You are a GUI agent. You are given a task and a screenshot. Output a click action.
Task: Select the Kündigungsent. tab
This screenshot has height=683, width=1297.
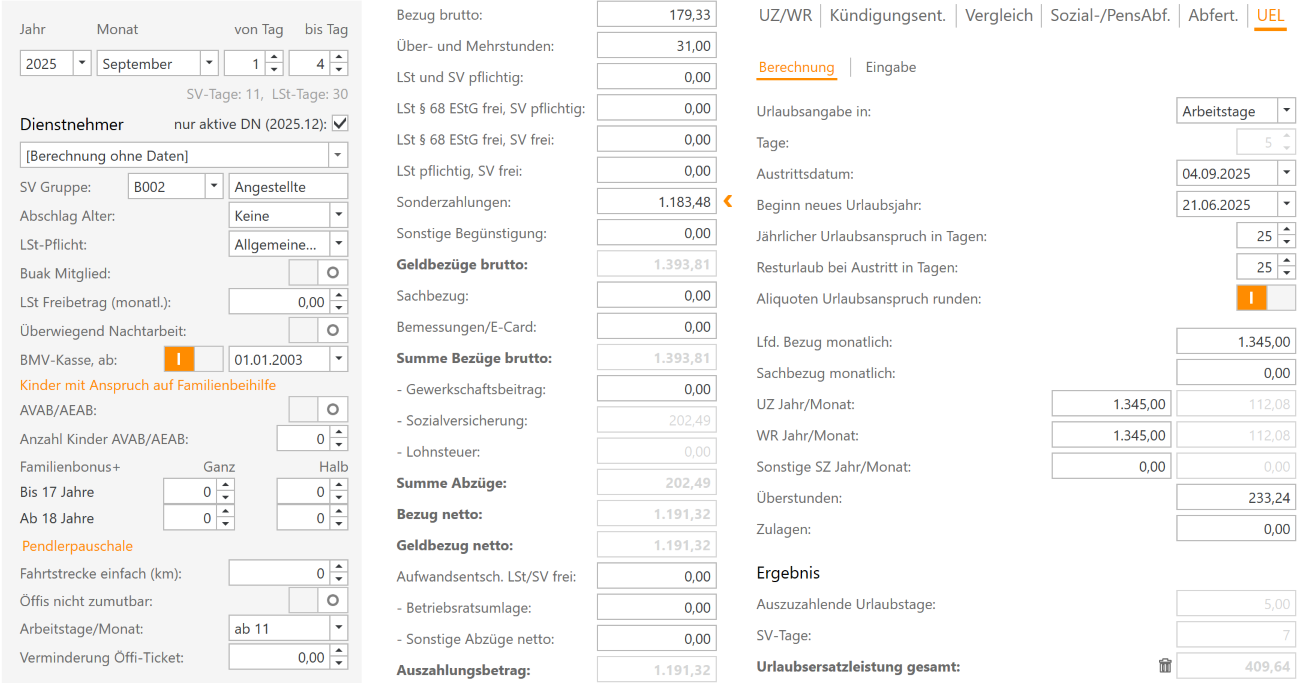(888, 16)
